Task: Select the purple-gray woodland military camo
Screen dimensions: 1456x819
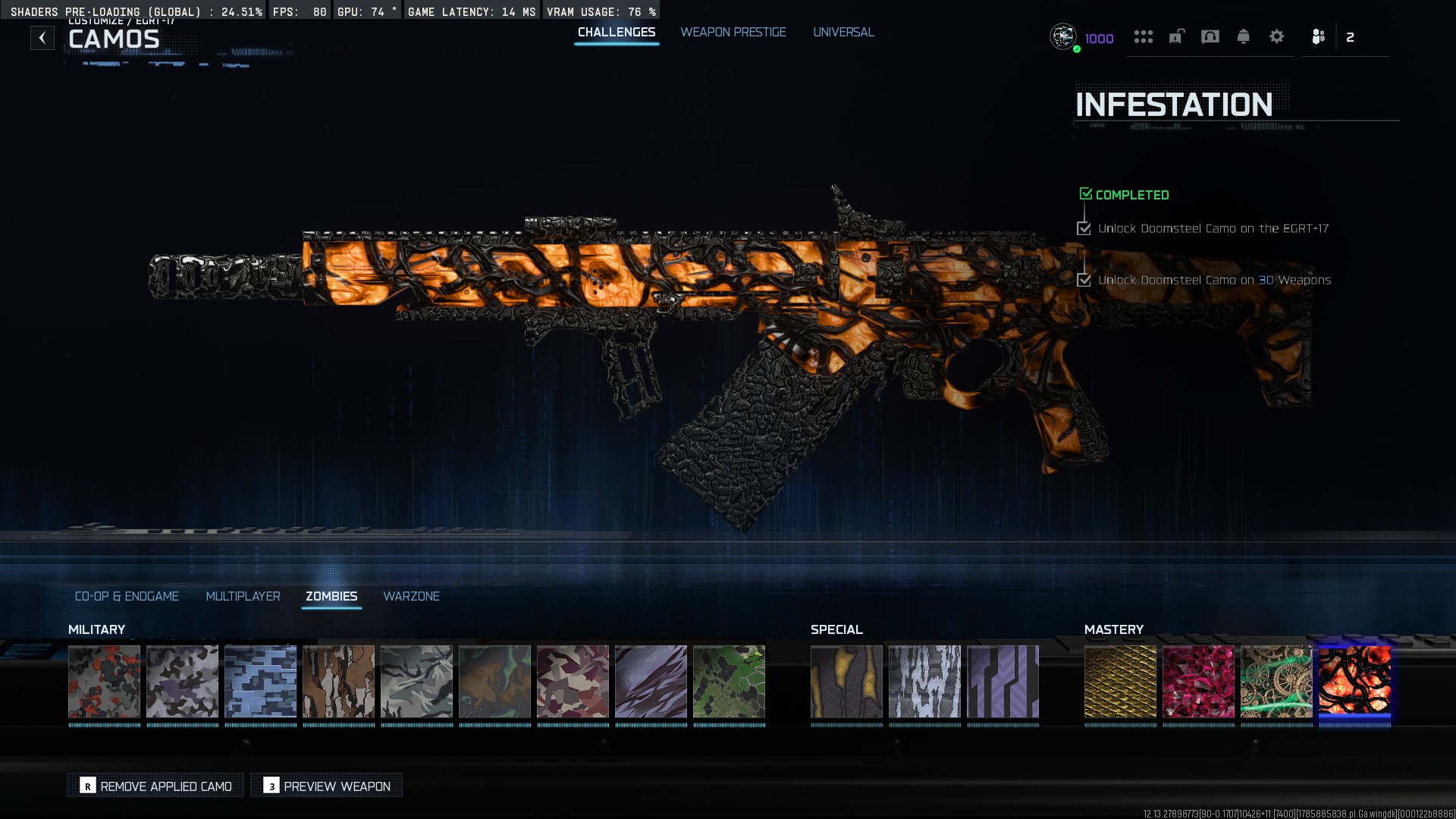Action: point(183,682)
